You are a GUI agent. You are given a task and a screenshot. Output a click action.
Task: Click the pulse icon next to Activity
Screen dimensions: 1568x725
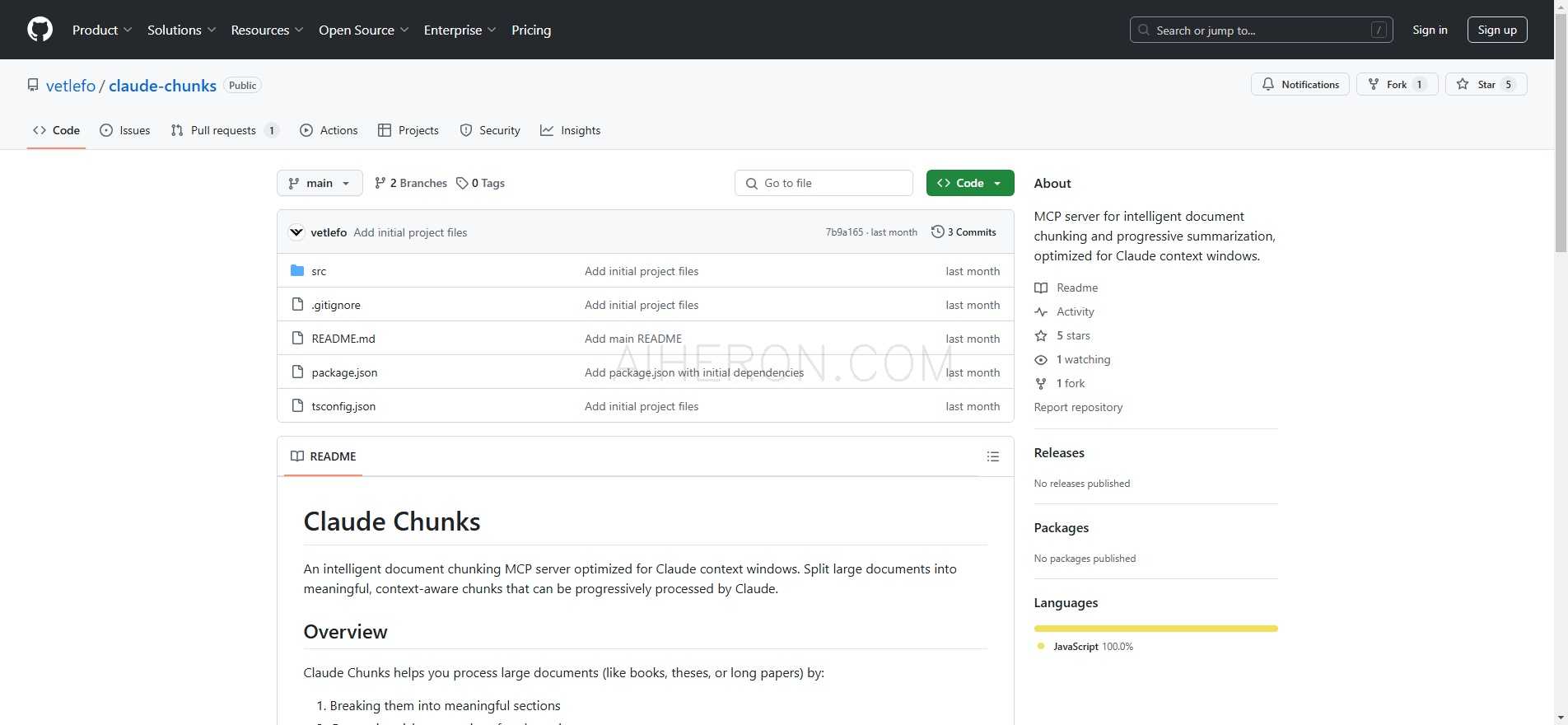(1041, 311)
